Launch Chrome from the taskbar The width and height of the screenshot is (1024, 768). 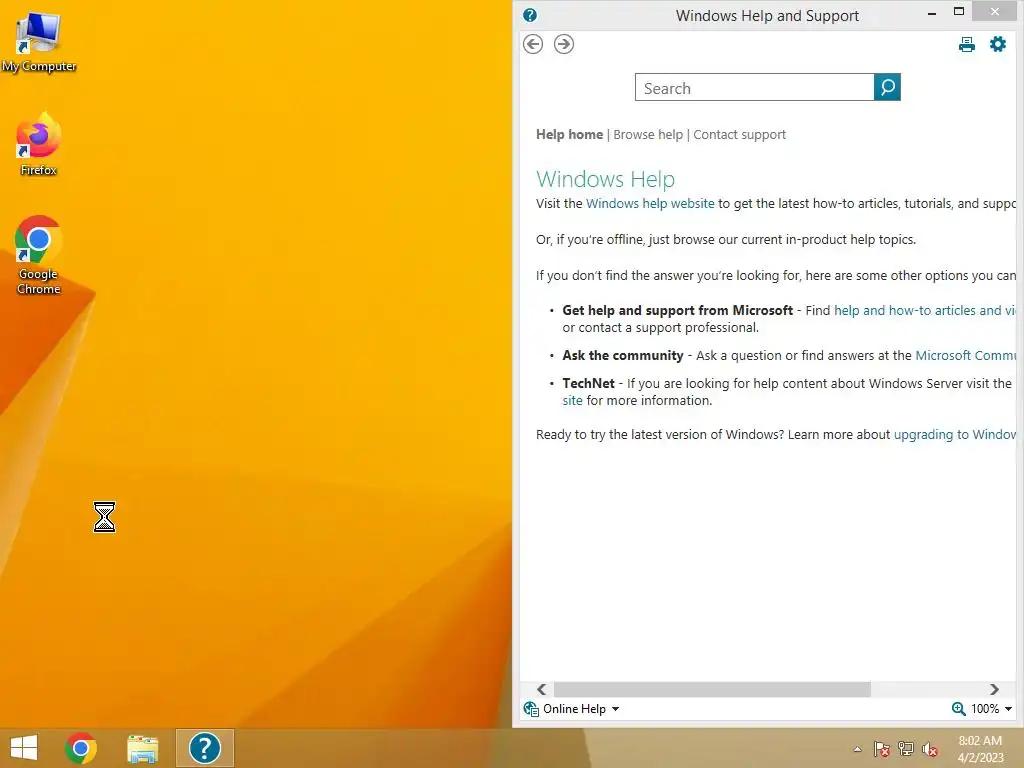81,748
